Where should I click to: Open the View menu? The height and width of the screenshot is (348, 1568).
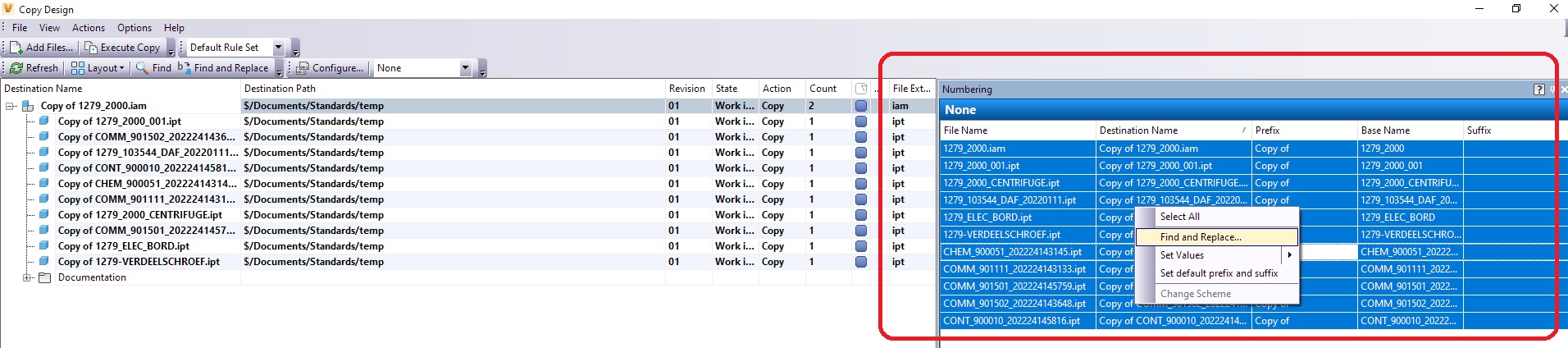pos(49,28)
